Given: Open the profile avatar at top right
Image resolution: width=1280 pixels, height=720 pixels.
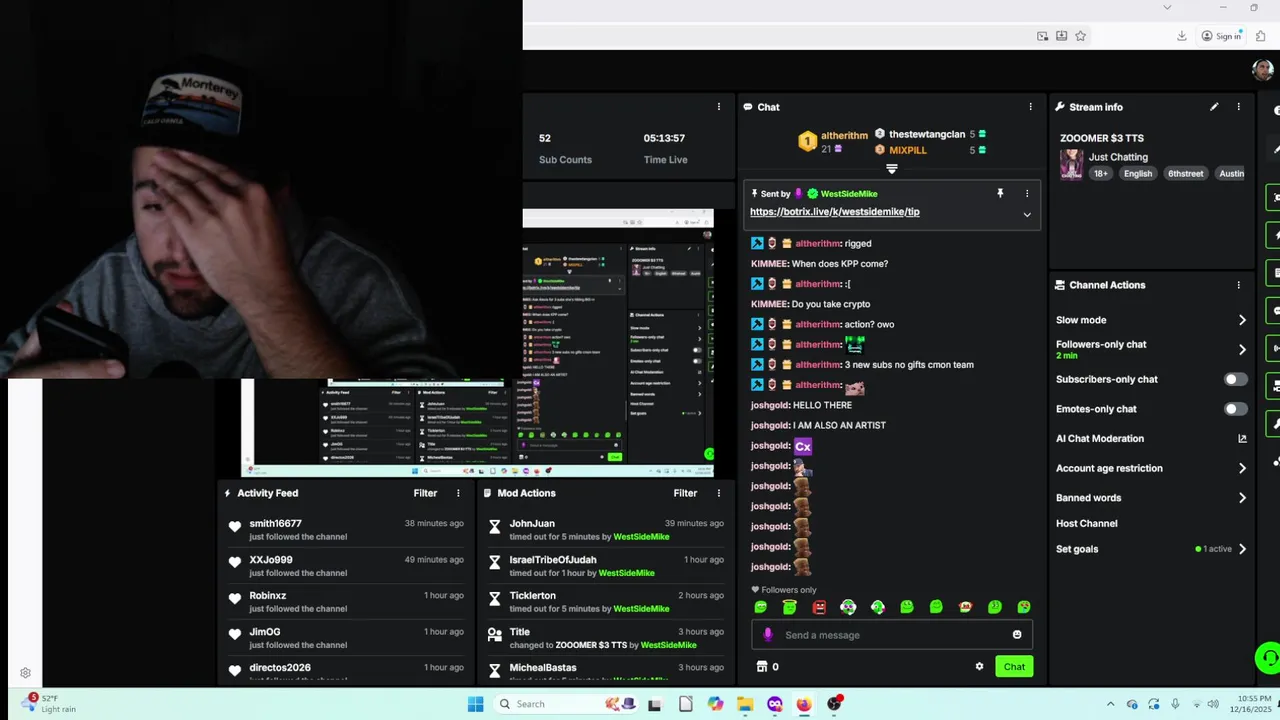Looking at the screenshot, I should (1262, 70).
